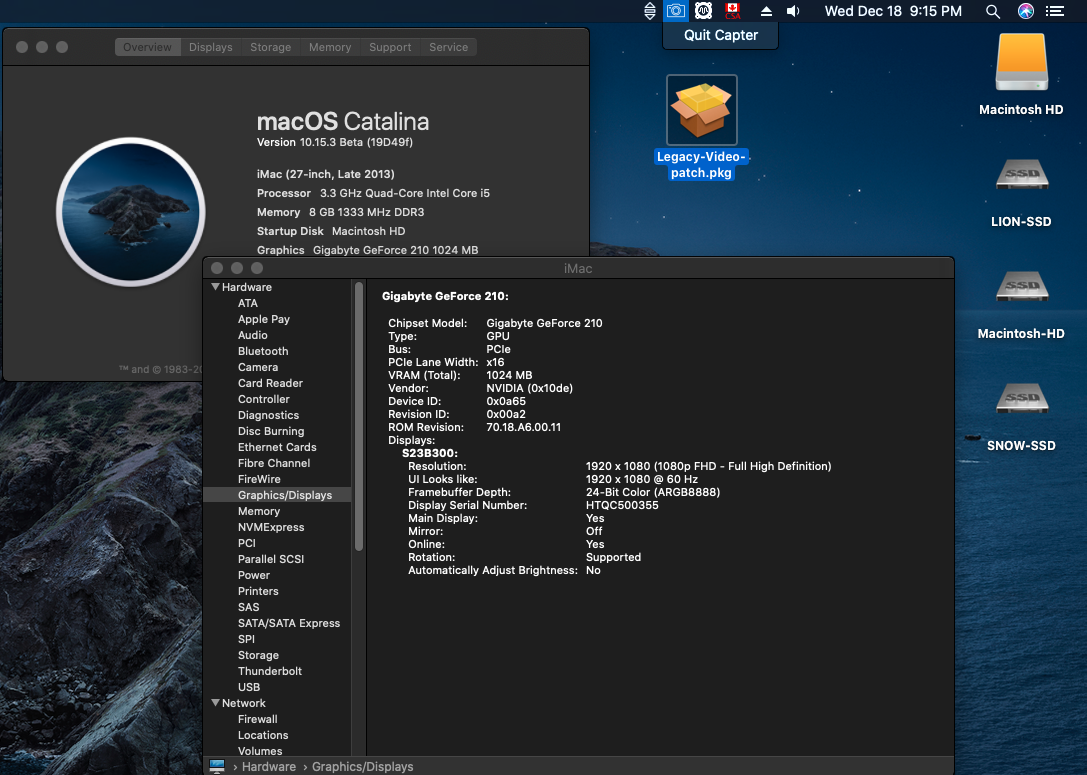
Task: Select Memory in the System Information sidebar
Action: point(277,511)
